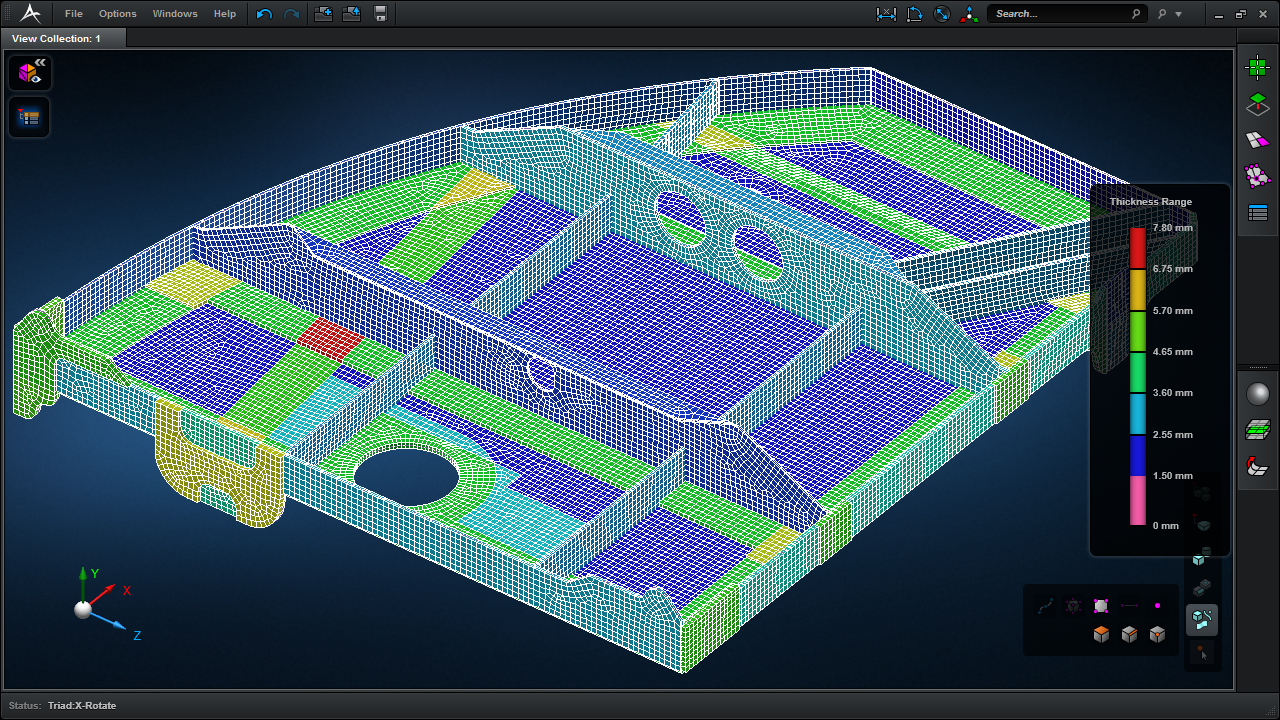Viewport: 1280px width, 720px height.
Task: Open the Options menu
Action: 118,14
